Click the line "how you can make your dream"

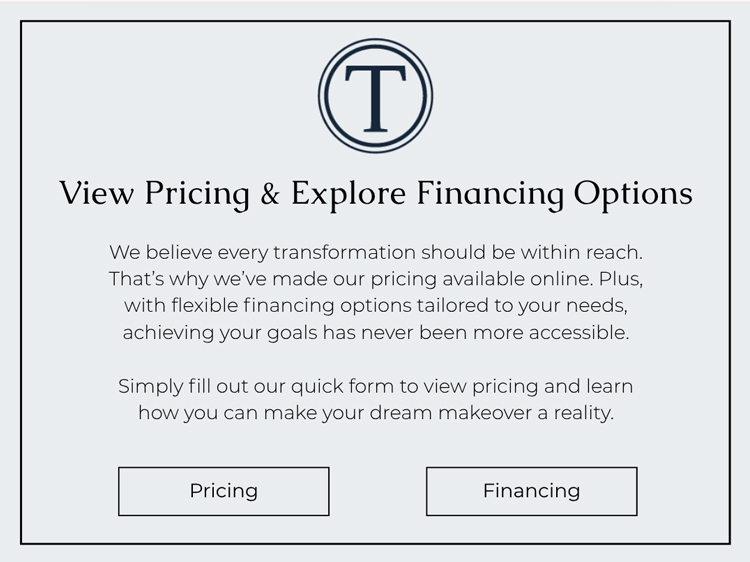pos(375,413)
